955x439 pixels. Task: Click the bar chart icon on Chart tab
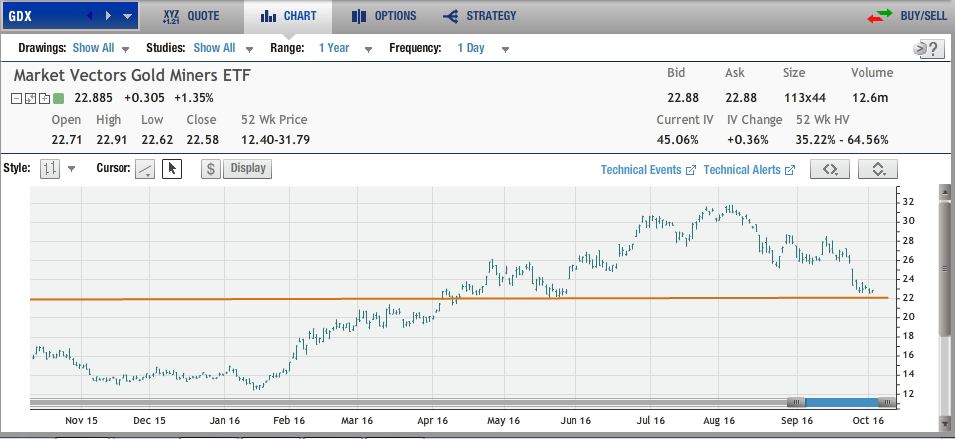(x=269, y=16)
